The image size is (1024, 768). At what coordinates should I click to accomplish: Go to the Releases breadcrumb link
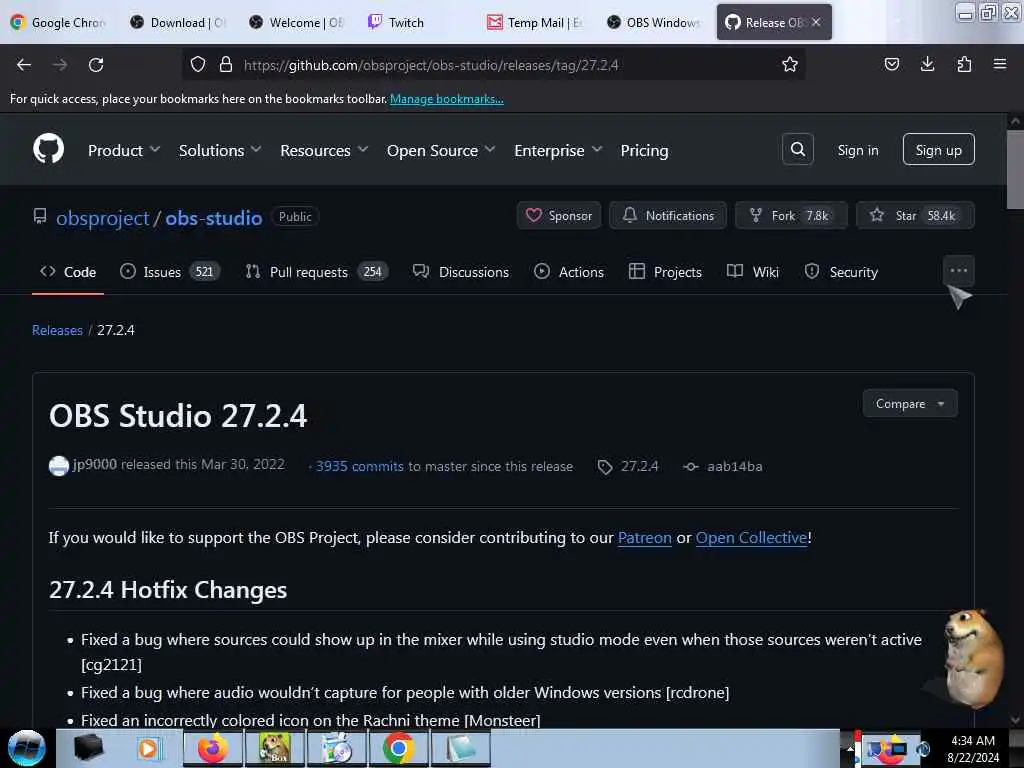click(57, 330)
